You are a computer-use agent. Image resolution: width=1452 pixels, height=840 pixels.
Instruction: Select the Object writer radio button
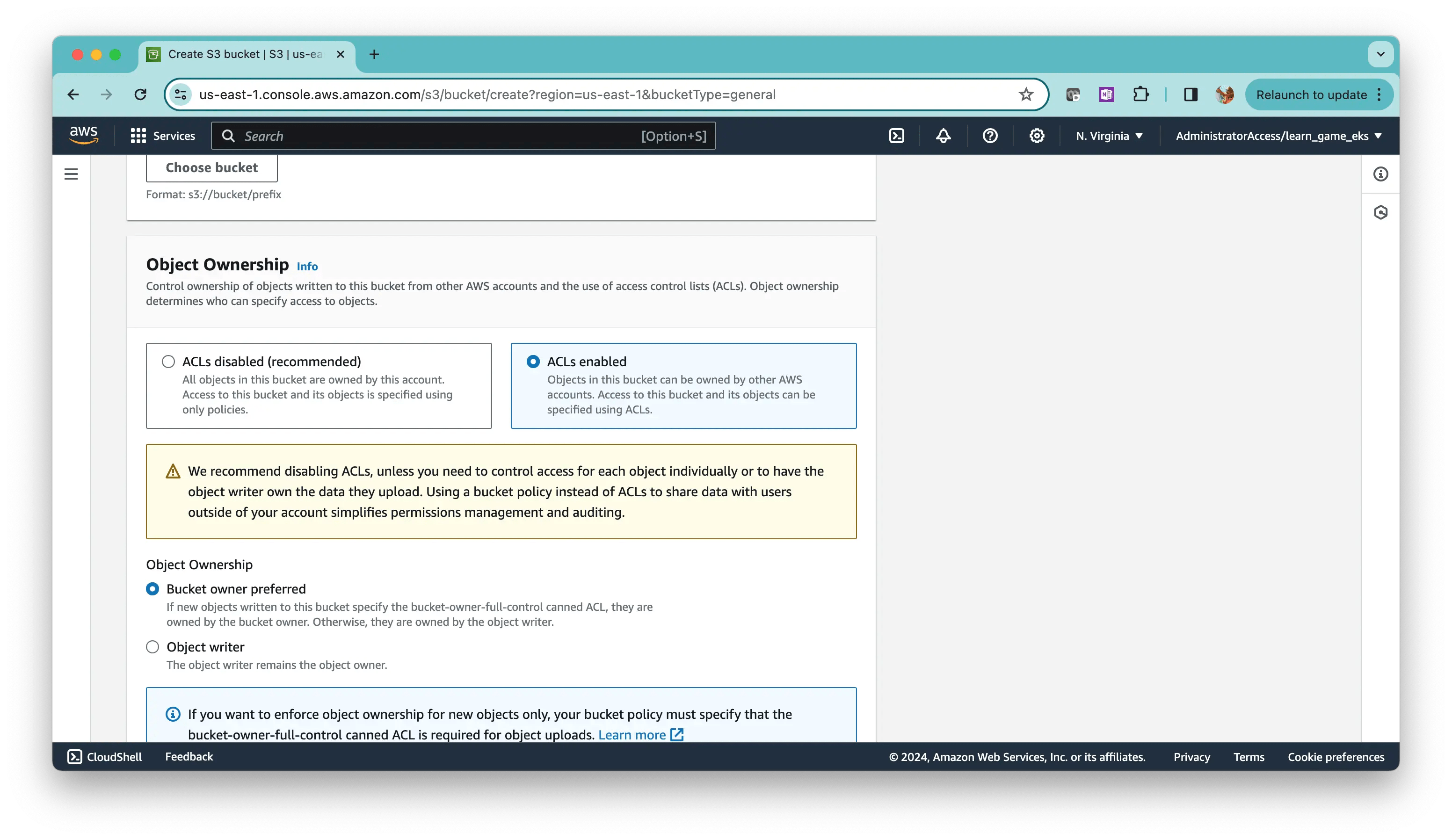152,646
